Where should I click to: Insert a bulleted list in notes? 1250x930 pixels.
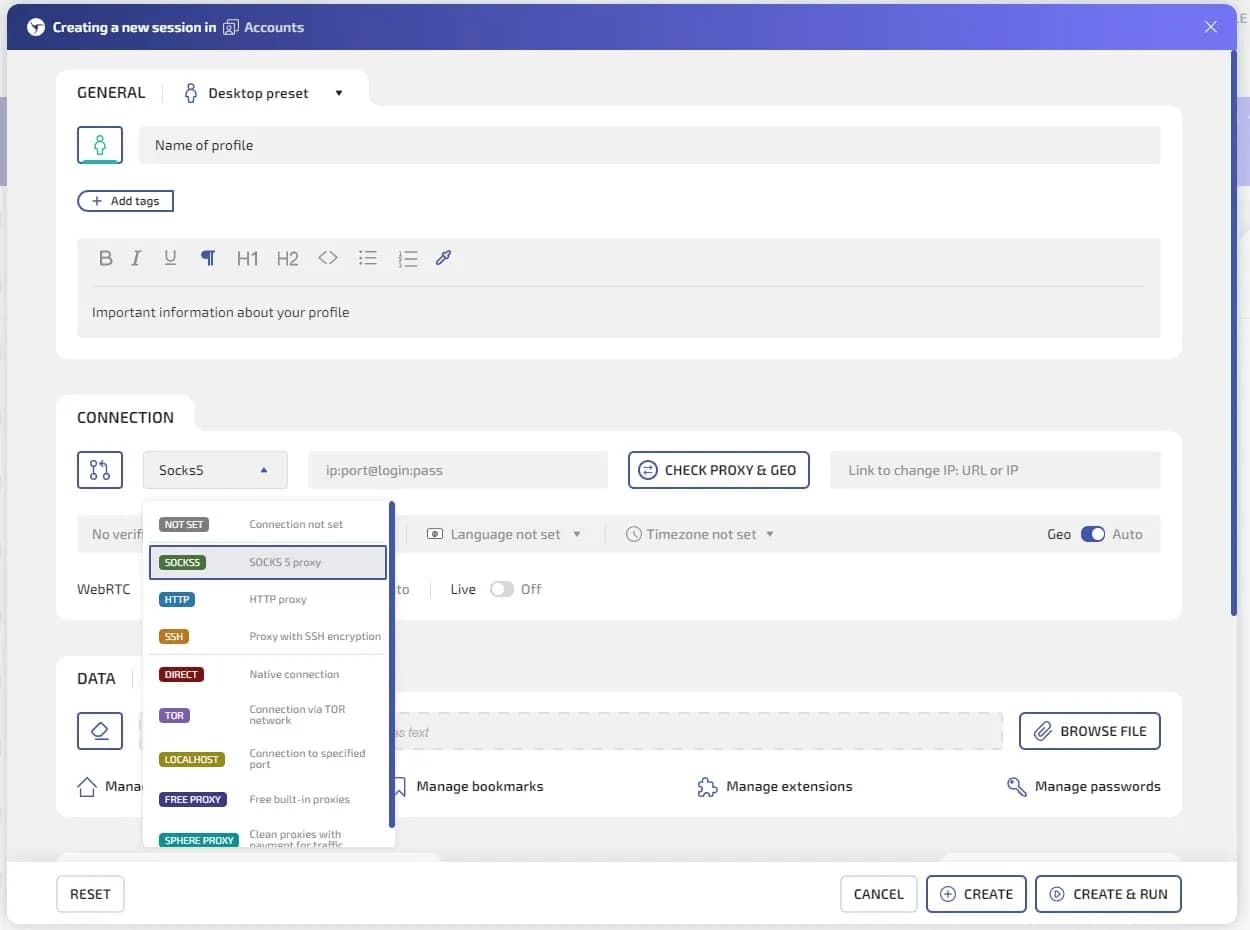click(x=368, y=258)
